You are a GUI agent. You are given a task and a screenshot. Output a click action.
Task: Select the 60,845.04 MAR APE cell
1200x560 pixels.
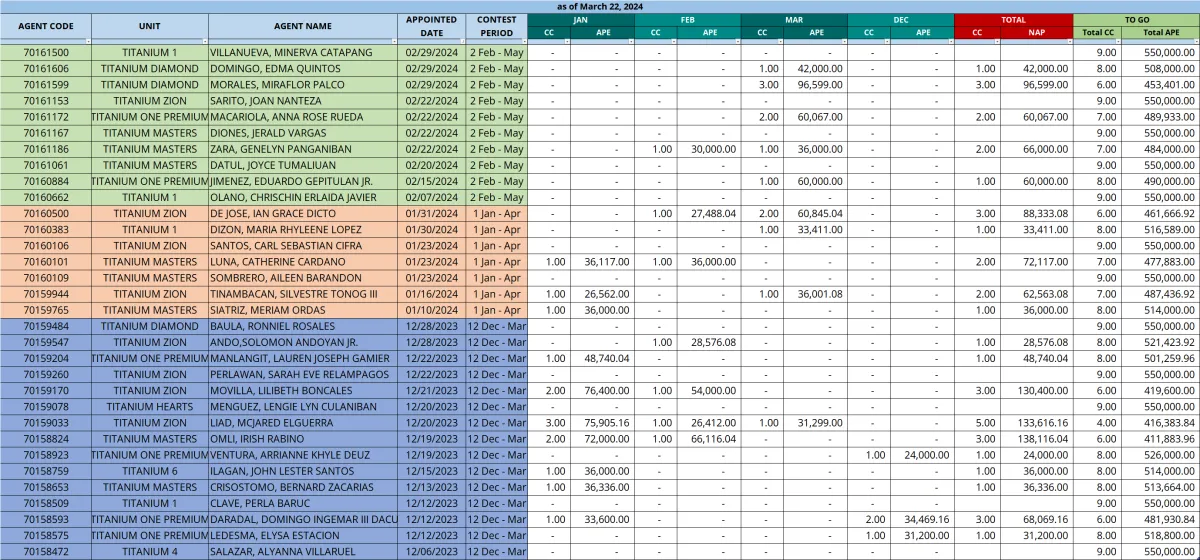pyautogui.click(x=815, y=213)
